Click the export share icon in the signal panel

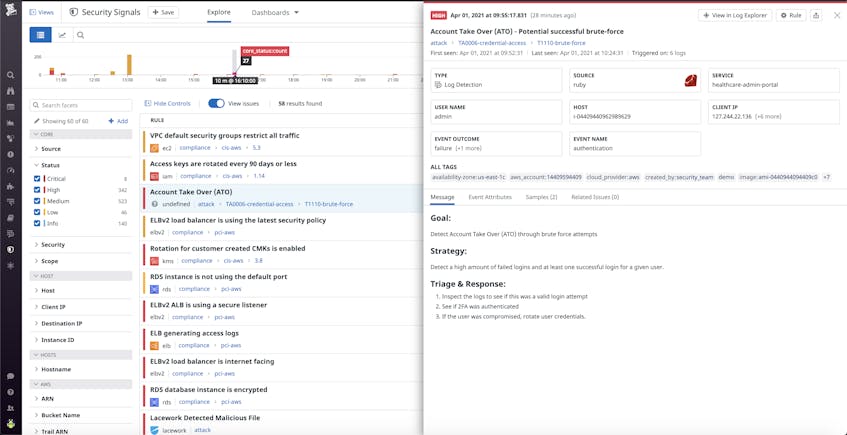coord(816,16)
